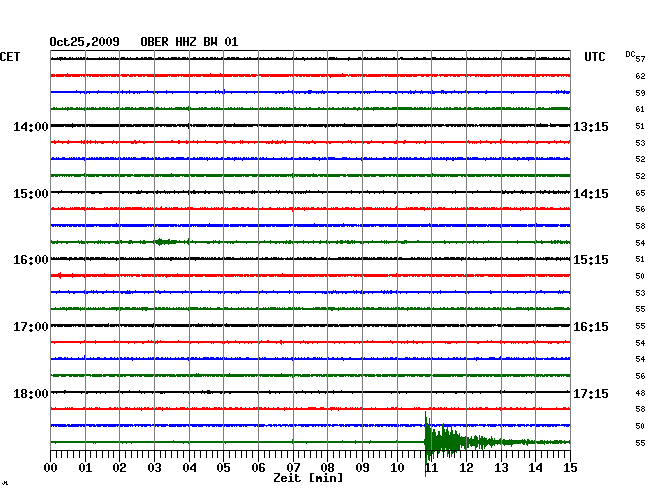The image size is (650, 494).
Task: Click minute tick label 02
Action: pos(119,468)
